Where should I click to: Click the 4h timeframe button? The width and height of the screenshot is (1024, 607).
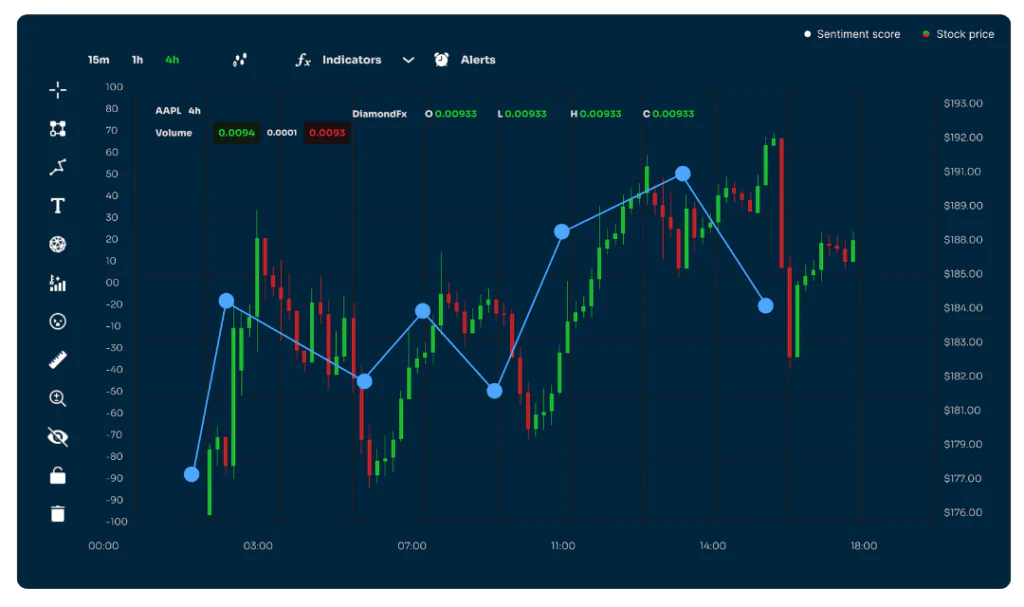tap(170, 59)
